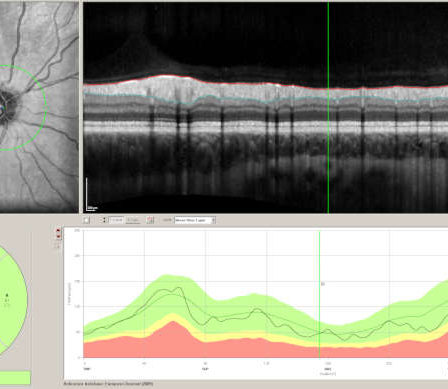Click the lower red arrow icon beside the graph
The image size is (448, 389).
[x=58, y=237]
